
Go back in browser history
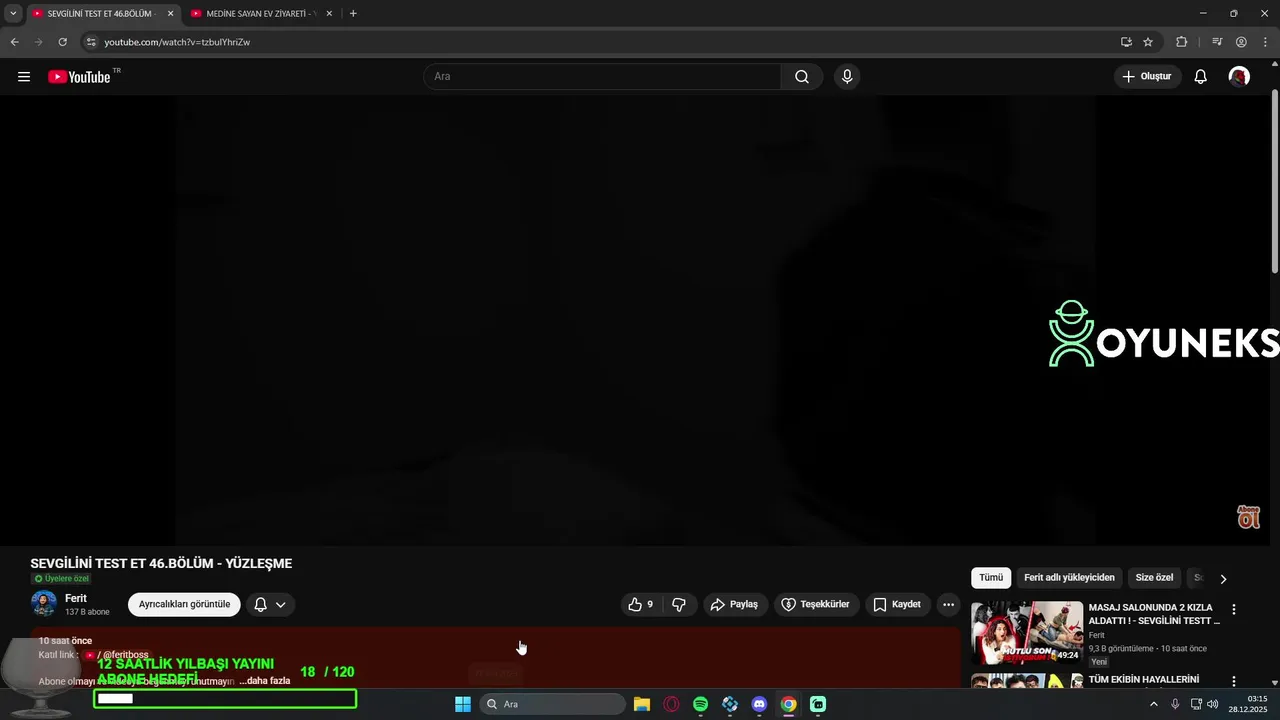14,42
